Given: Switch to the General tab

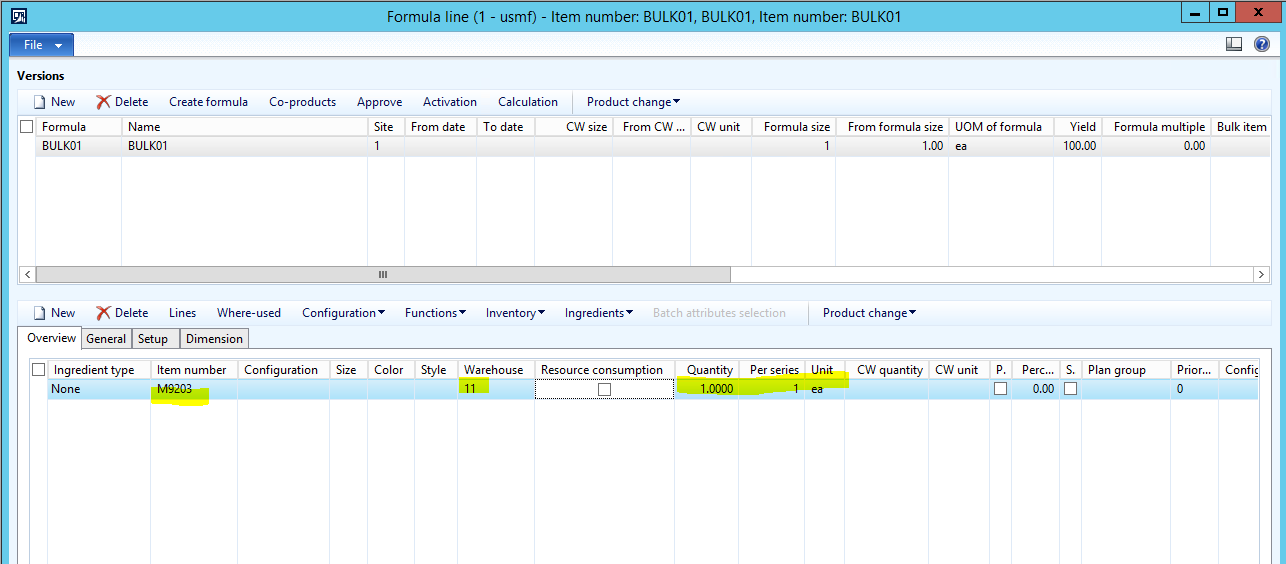Looking at the screenshot, I should [x=106, y=339].
